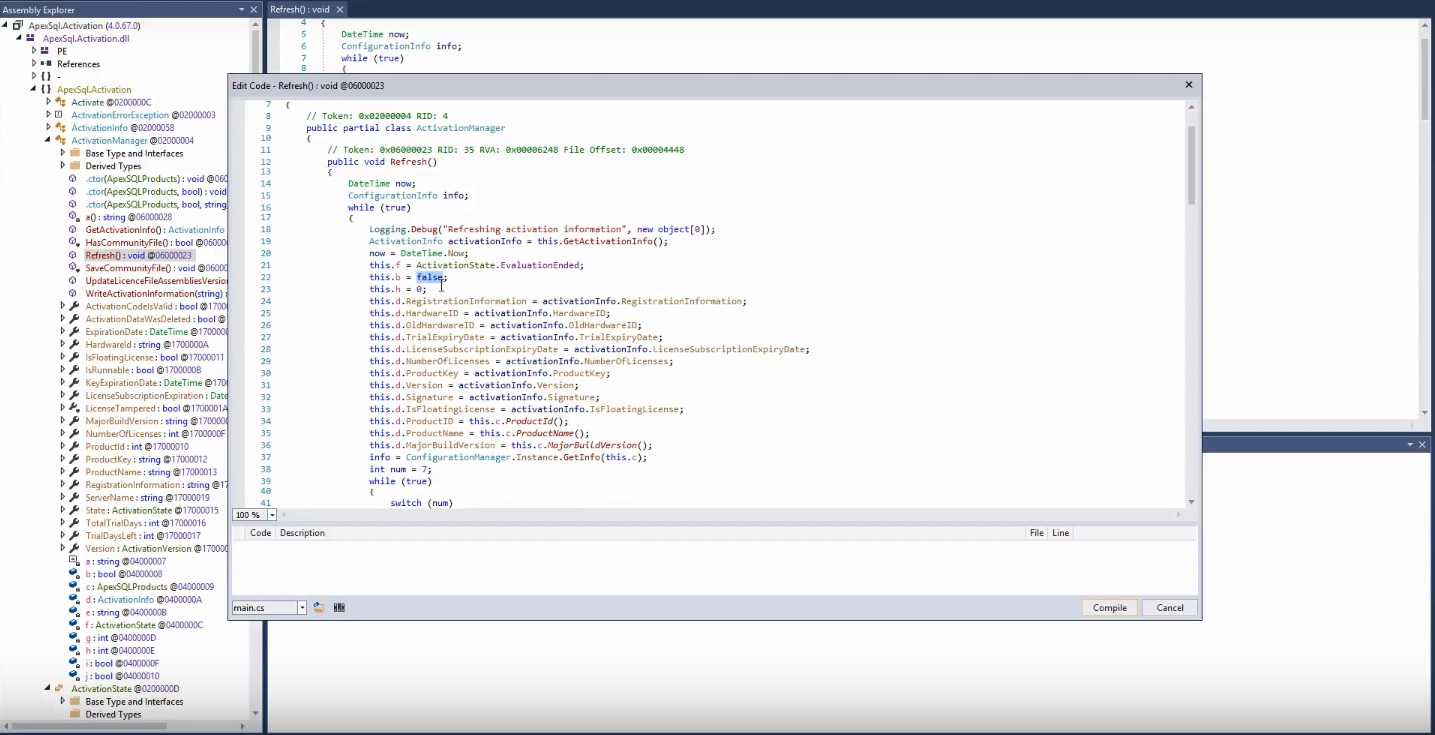Click the ActivationErrorException class icon
This screenshot has height=735, width=1435.
(x=60, y=115)
